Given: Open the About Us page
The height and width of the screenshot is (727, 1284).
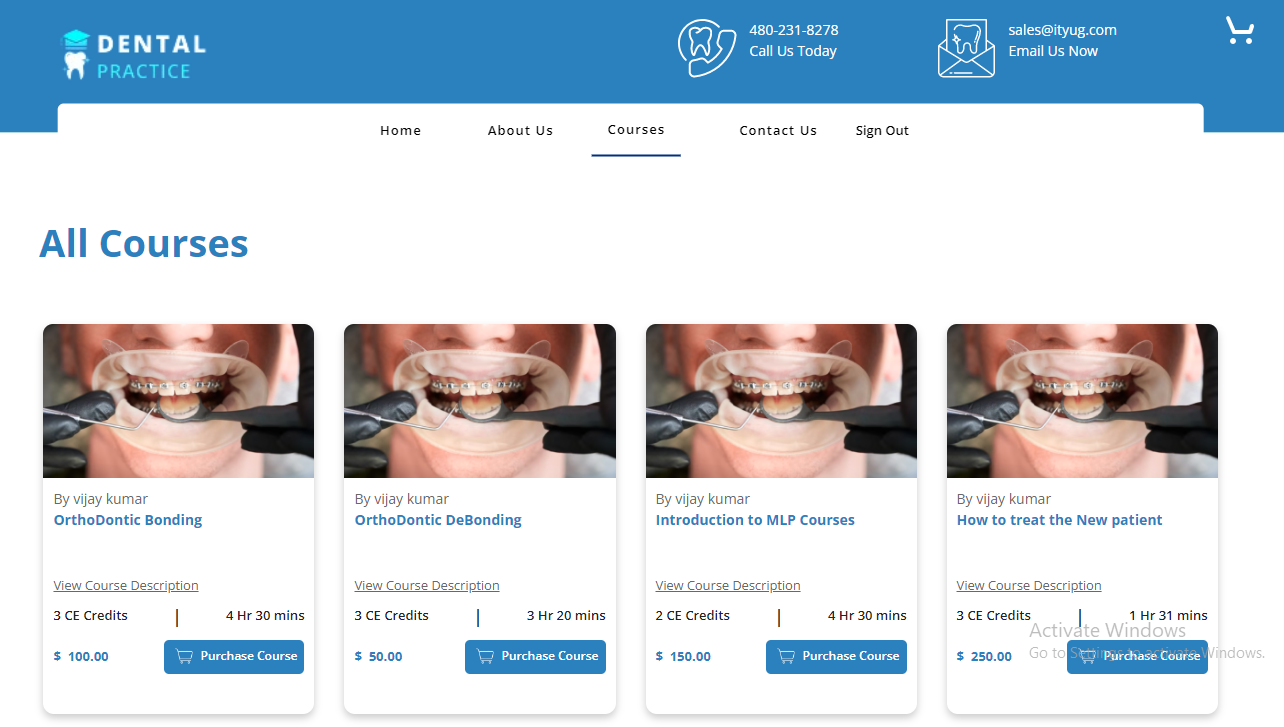Looking at the screenshot, I should (520, 131).
